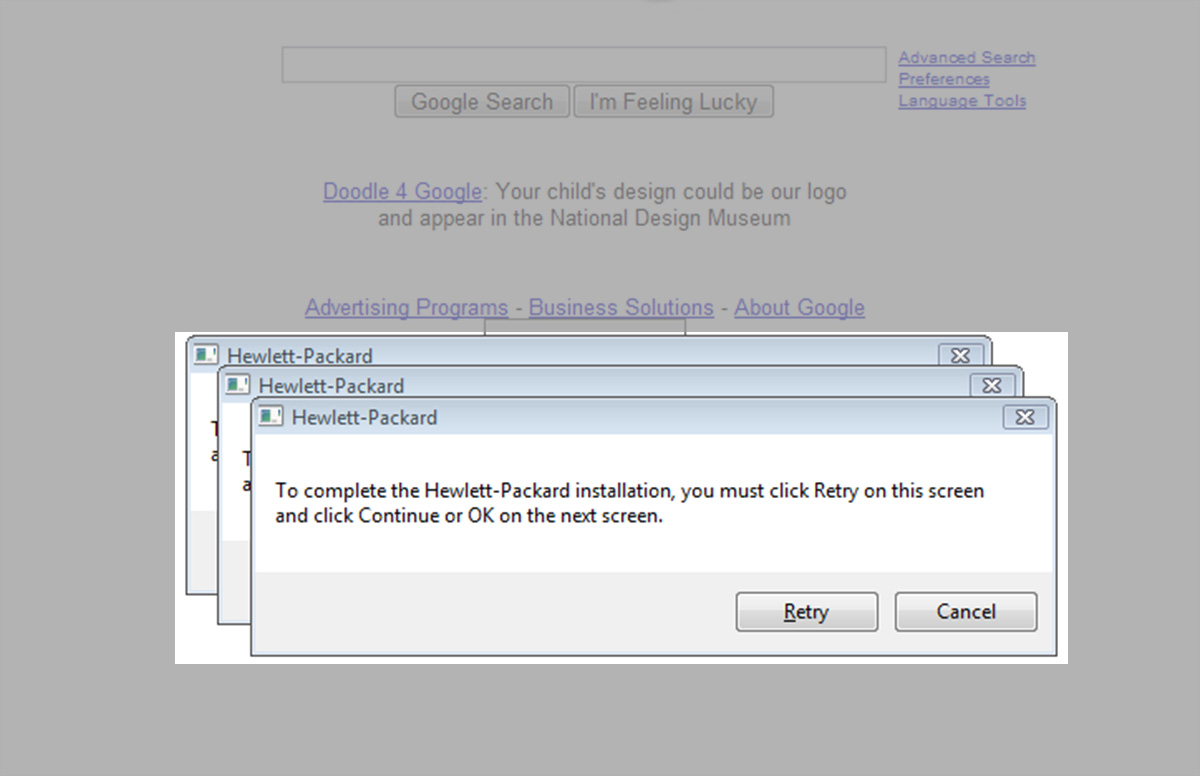The width and height of the screenshot is (1200, 776).
Task: Click the X on the front Hewlett-Packard dialog
Action: [1024, 417]
